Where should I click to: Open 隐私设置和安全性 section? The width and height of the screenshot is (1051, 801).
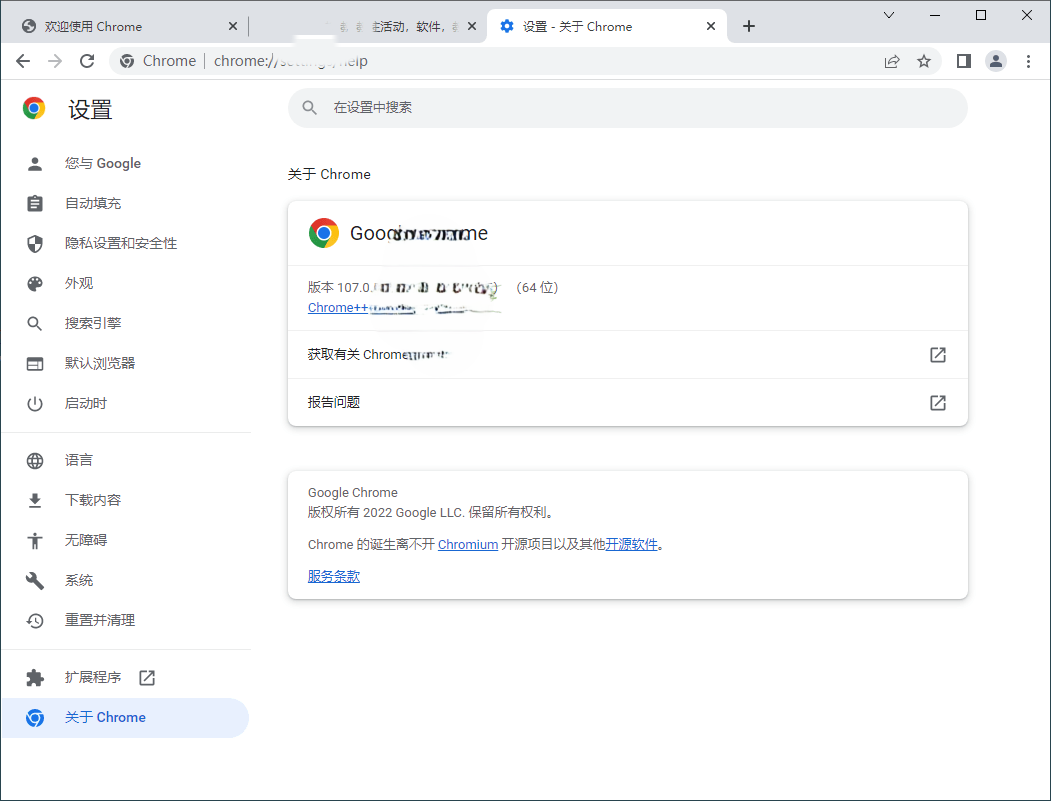pos(125,243)
